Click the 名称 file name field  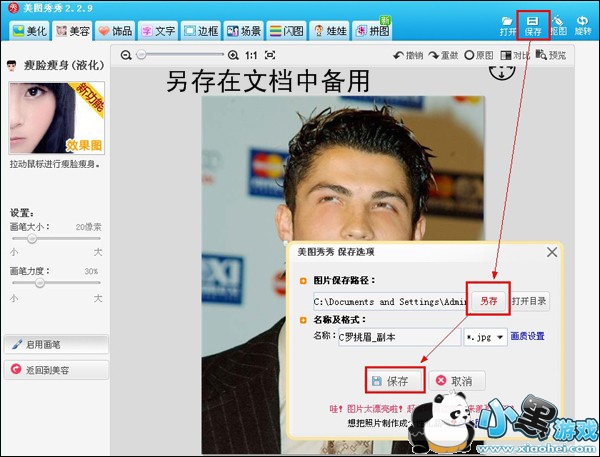click(x=399, y=337)
